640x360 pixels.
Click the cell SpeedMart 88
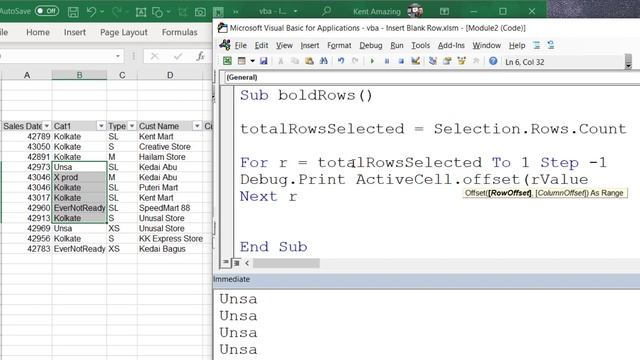[x=170, y=208]
